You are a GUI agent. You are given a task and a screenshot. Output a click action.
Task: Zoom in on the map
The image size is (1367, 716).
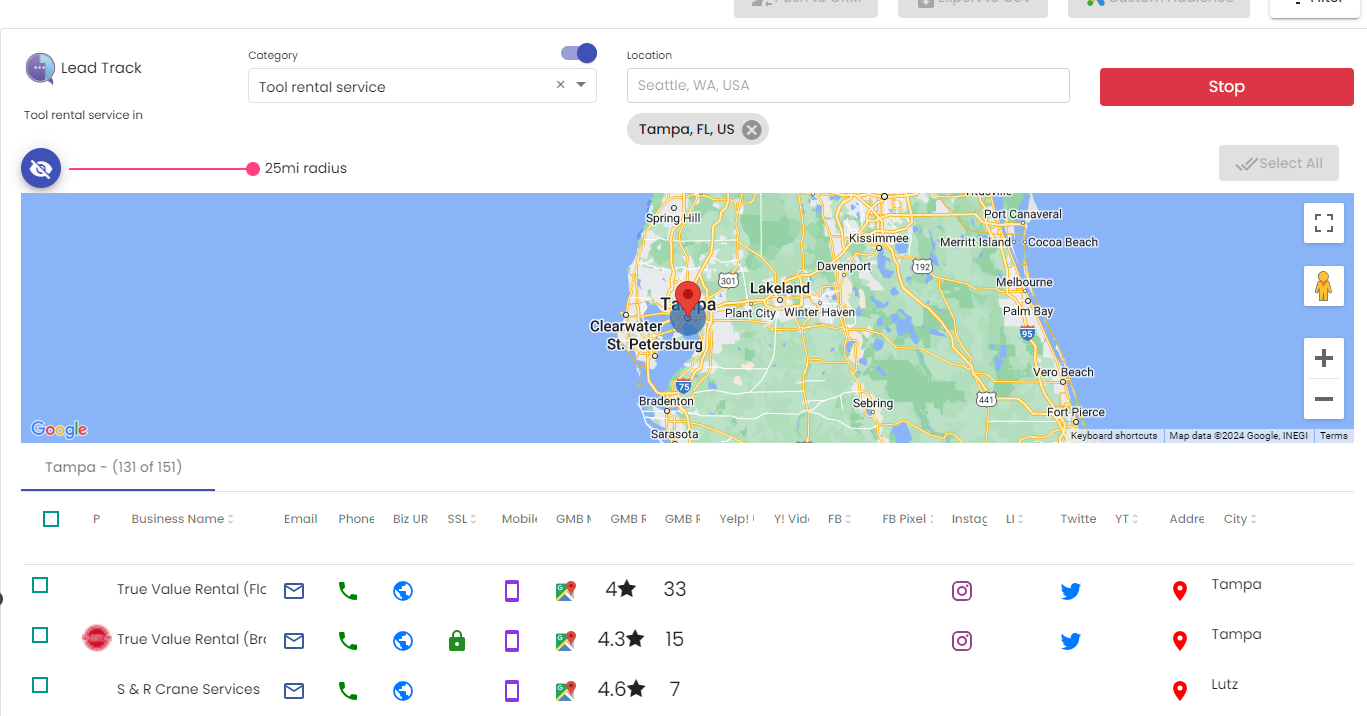coord(1324,358)
